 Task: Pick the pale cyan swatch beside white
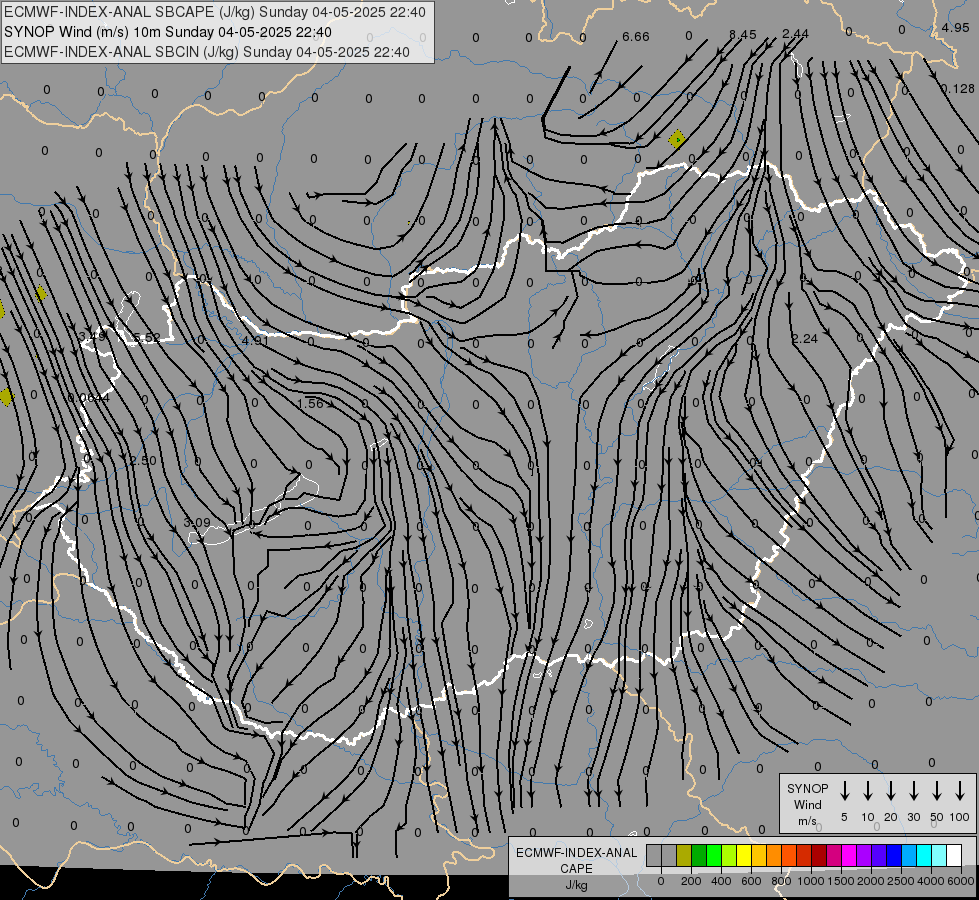(938, 855)
